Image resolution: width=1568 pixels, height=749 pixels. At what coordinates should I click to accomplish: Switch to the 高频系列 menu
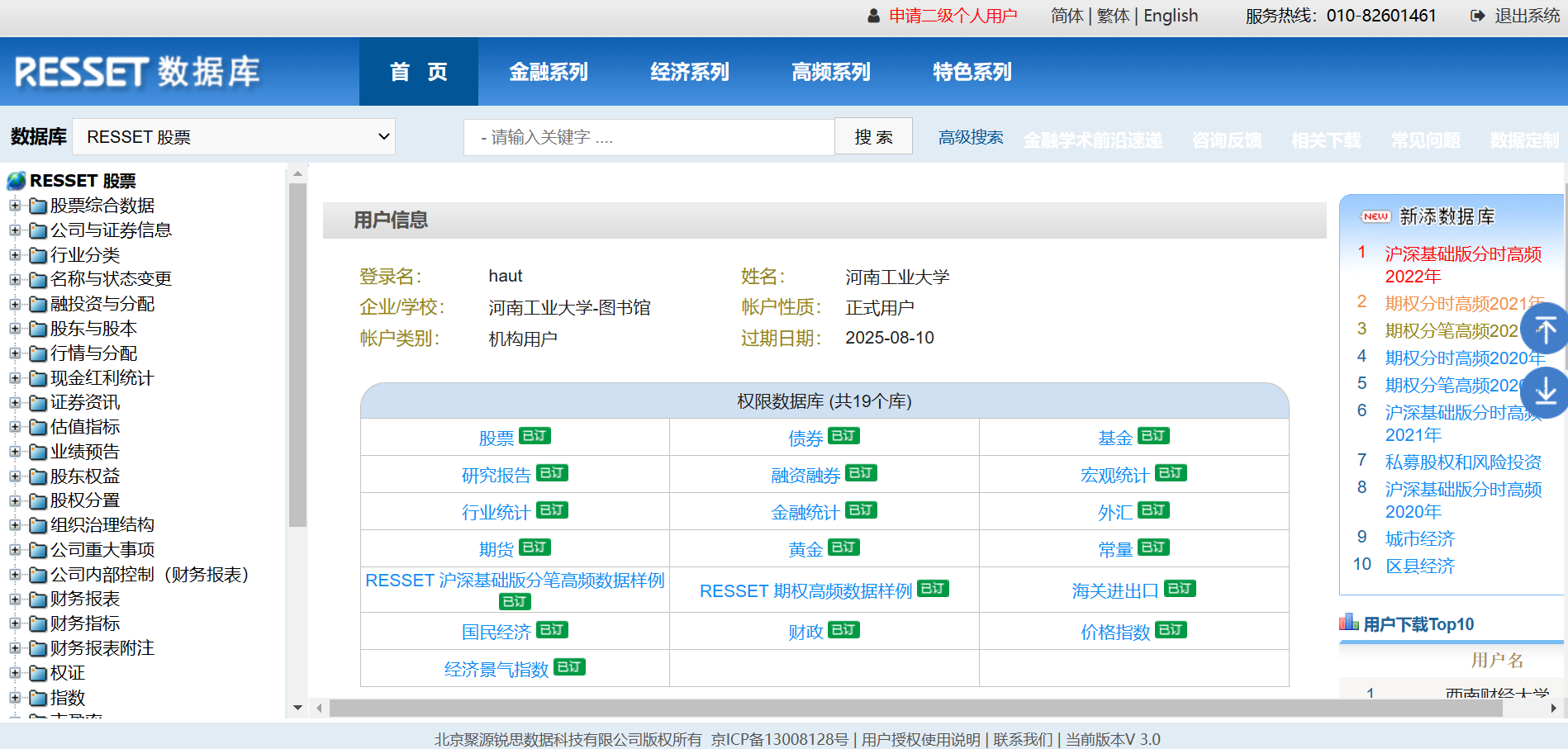(830, 72)
